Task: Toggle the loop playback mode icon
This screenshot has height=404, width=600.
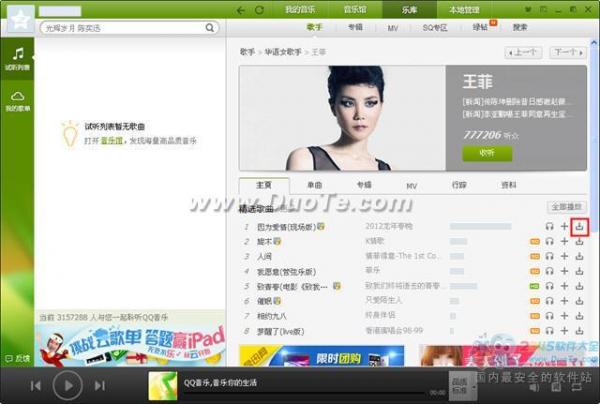Action: tap(576, 387)
